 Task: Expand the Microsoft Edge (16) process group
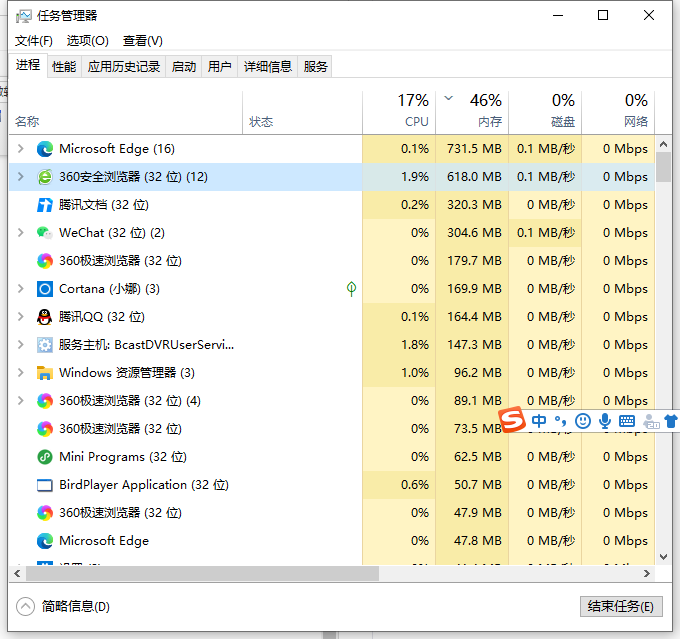click(x=21, y=149)
